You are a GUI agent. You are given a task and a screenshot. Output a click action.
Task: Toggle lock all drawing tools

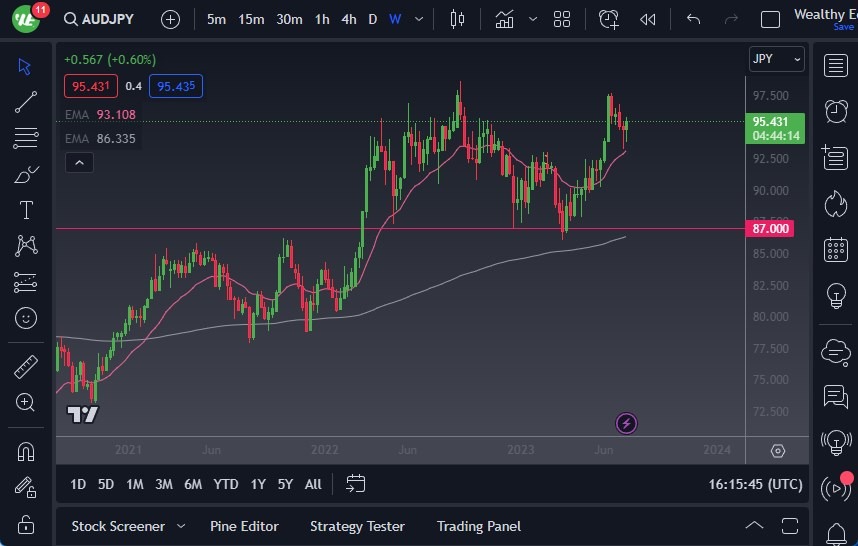[x=26, y=524]
